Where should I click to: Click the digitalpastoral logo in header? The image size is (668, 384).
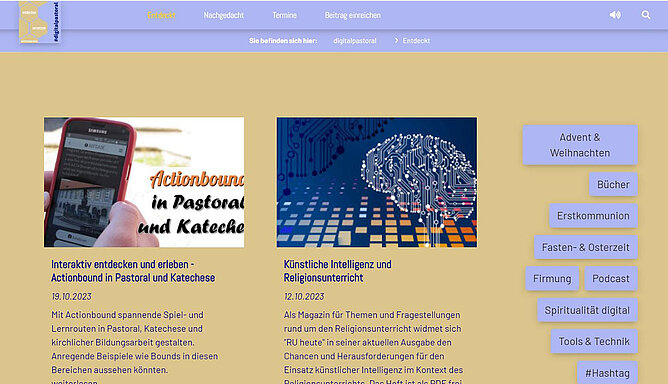pyautogui.click(x=39, y=22)
